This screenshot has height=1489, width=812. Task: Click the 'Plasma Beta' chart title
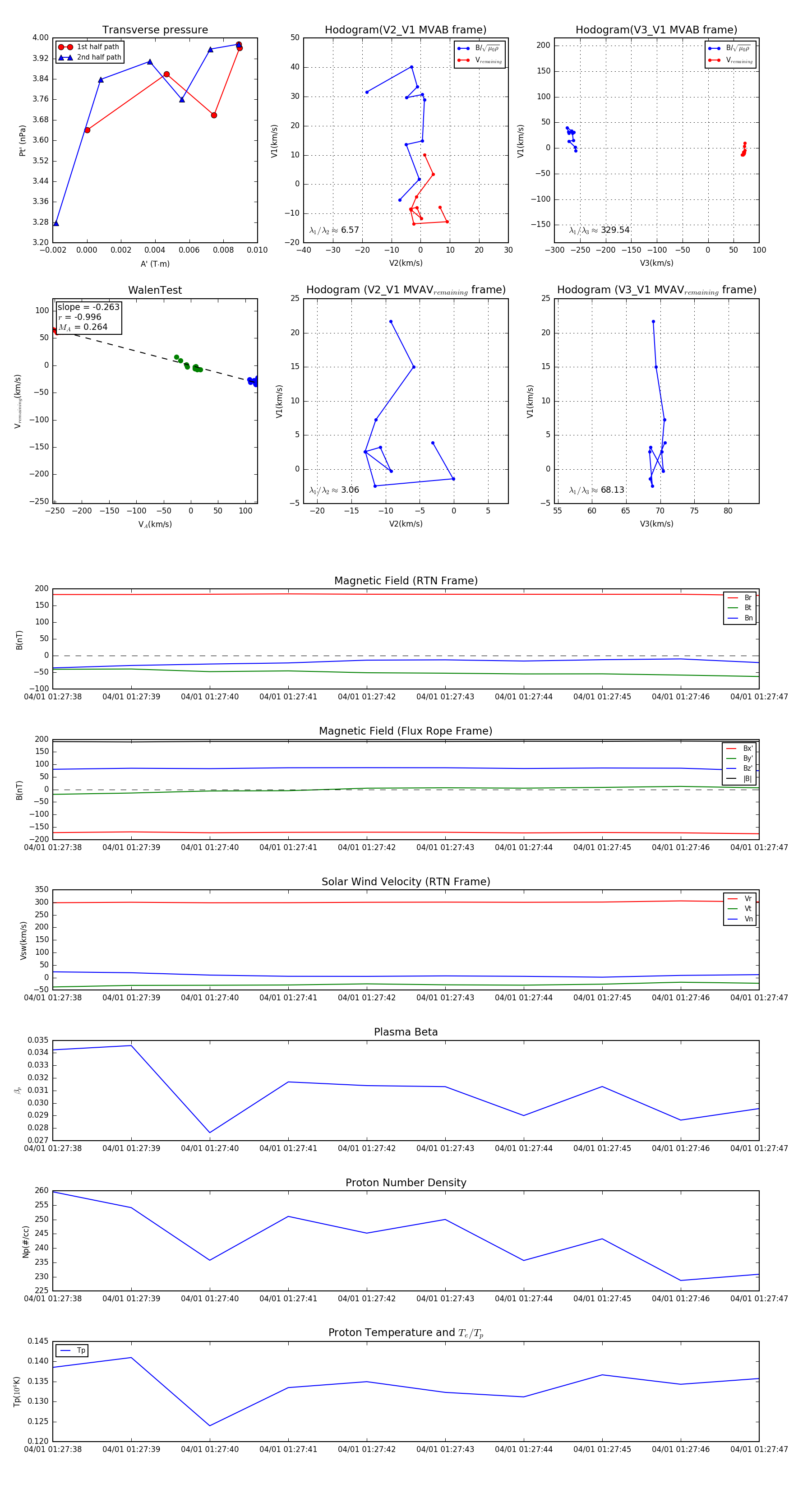pyautogui.click(x=406, y=1032)
